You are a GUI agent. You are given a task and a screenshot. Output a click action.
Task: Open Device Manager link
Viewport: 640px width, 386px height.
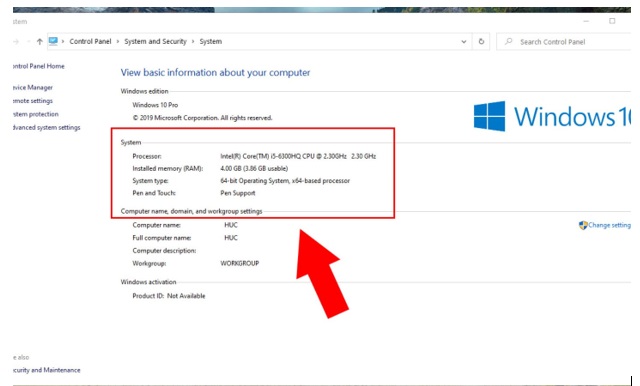point(33,87)
